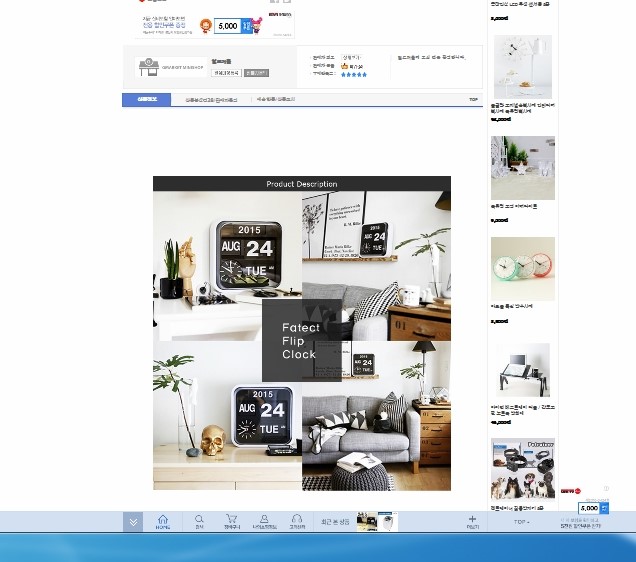Click the seller notice text on right
Viewport: 636px width, 562px height.
(x=432, y=58)
